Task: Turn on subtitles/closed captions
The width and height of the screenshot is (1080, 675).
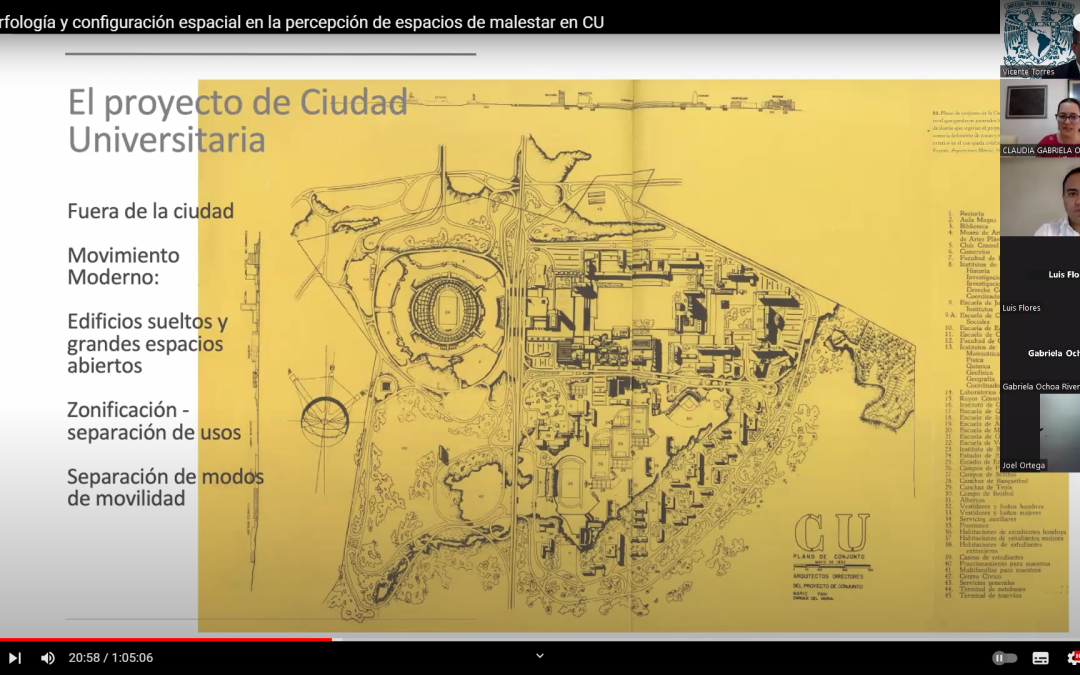Action: (x=1041, y=658)
